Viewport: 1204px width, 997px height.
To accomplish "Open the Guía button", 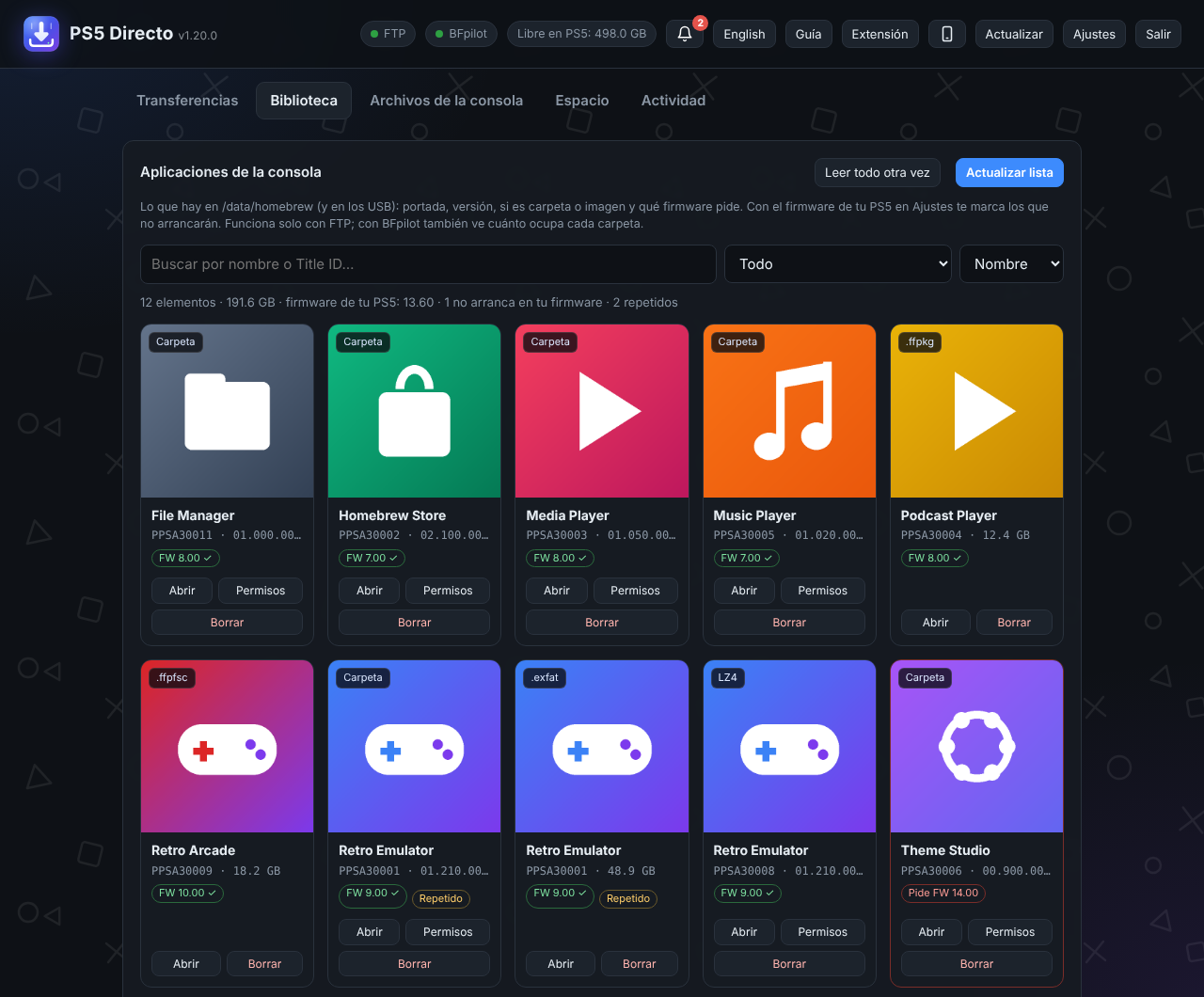I will click(x=809, y=34).
